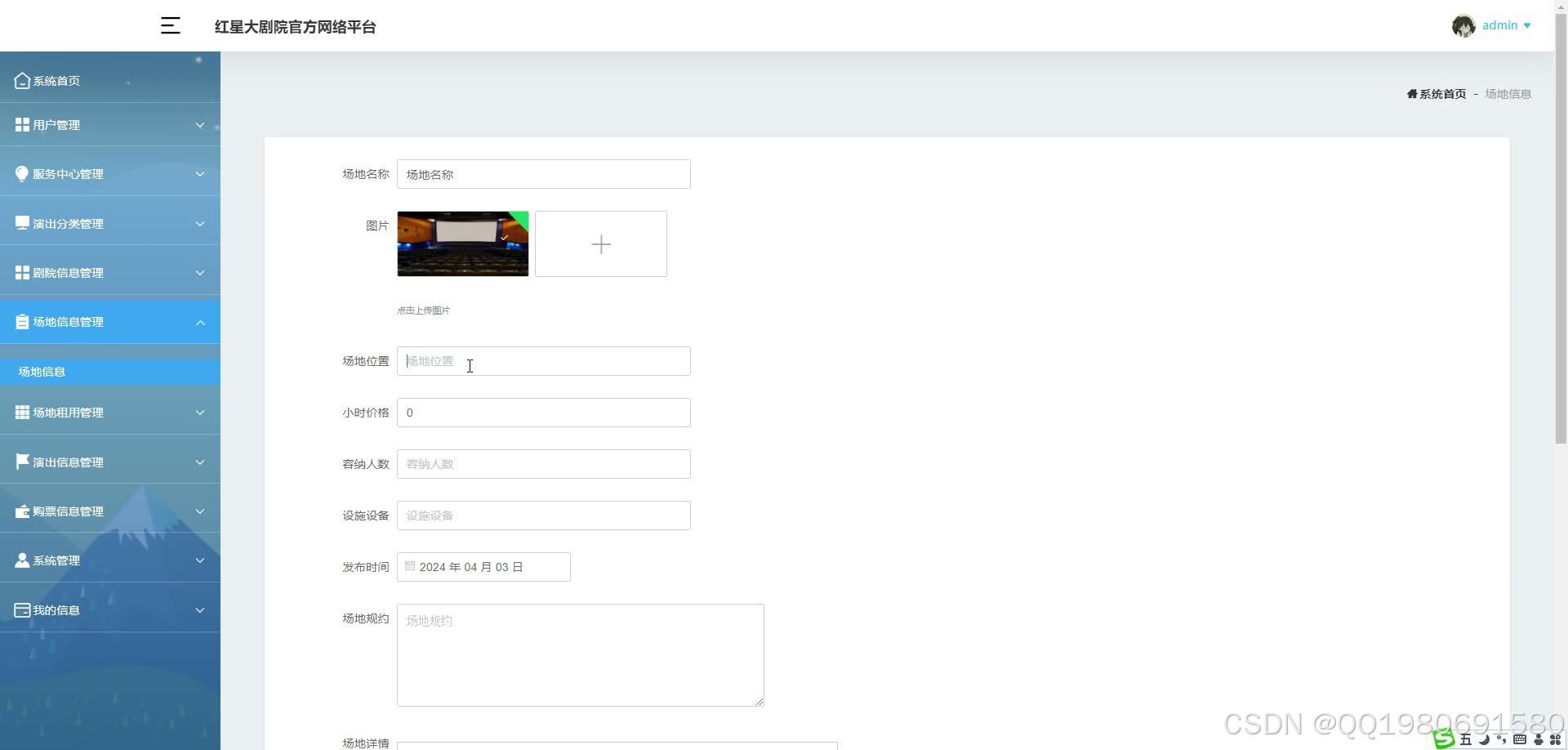Open 服务中心管理 sidebar menu label
This screenshot has height=750, width=1568.
68,174
